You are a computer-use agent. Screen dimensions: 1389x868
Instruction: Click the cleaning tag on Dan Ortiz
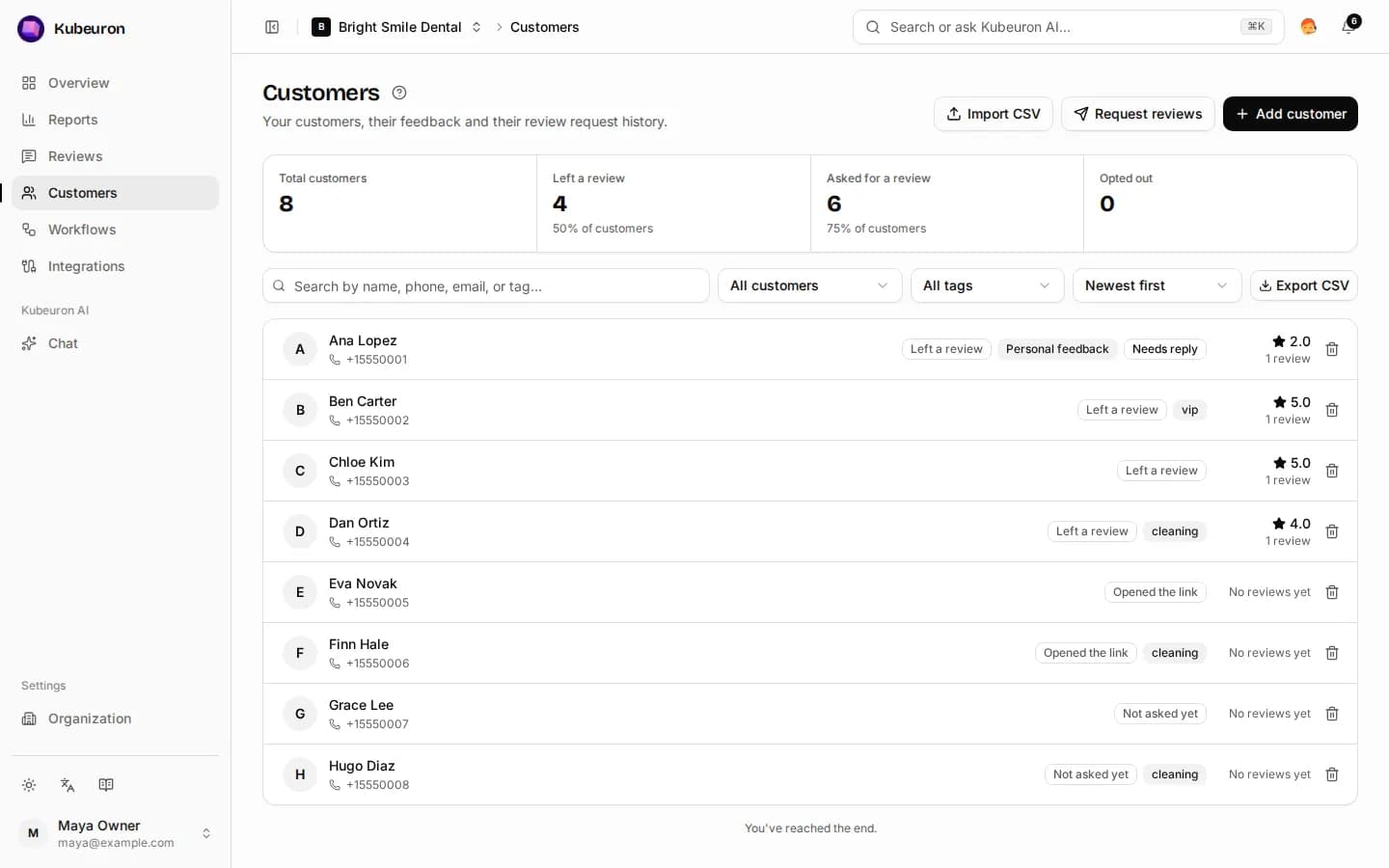(1174, 531)
